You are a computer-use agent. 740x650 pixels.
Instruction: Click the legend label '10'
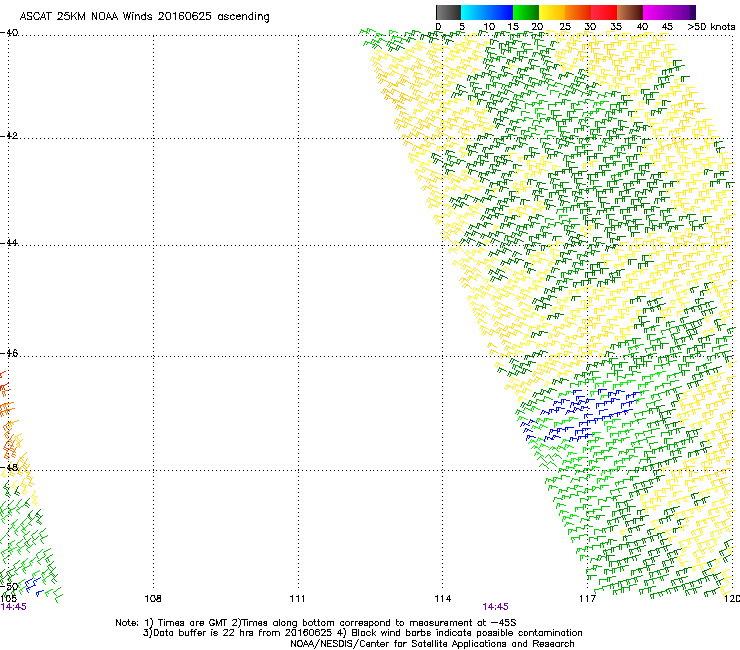coord(489,27)
